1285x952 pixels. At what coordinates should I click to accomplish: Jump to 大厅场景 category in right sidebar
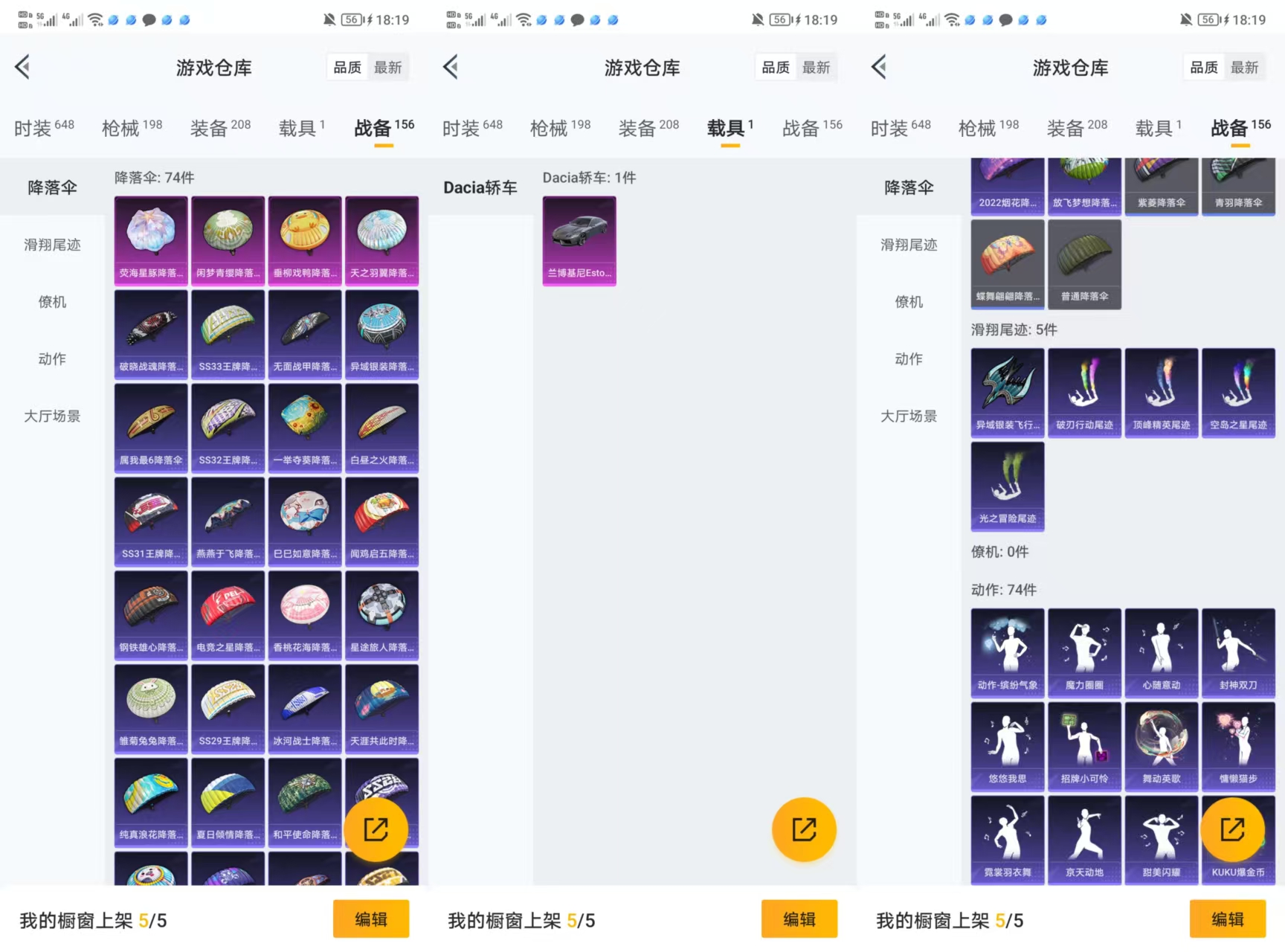click(x=909, y=416)
